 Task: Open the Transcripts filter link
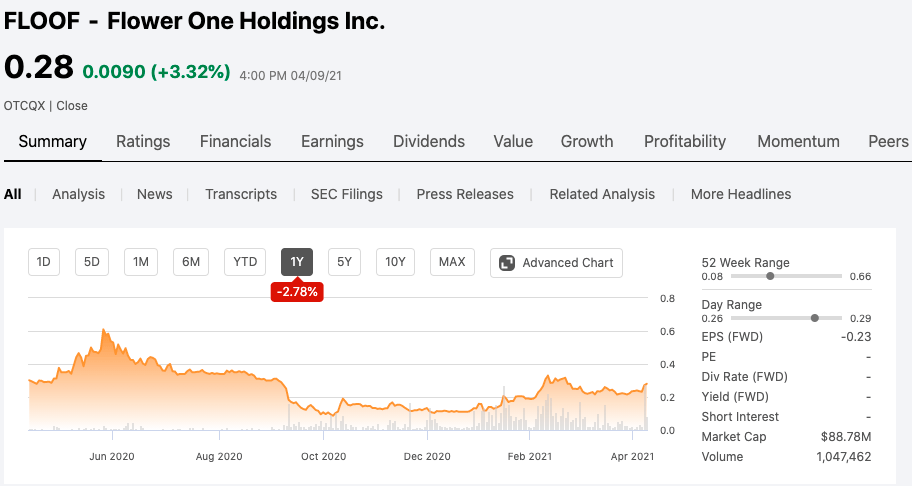[241, 194]
